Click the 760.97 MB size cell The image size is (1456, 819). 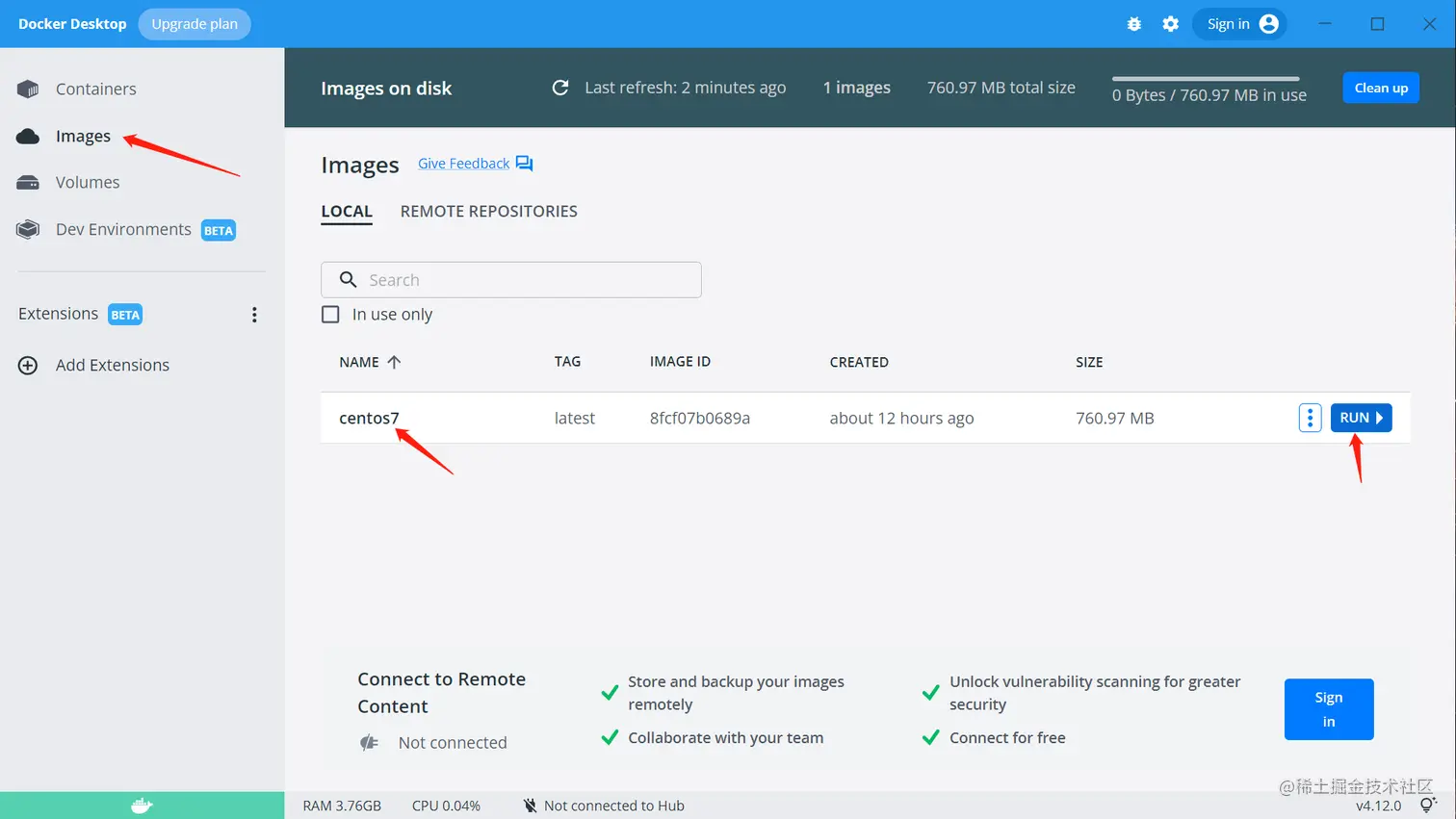point(1115,418)
